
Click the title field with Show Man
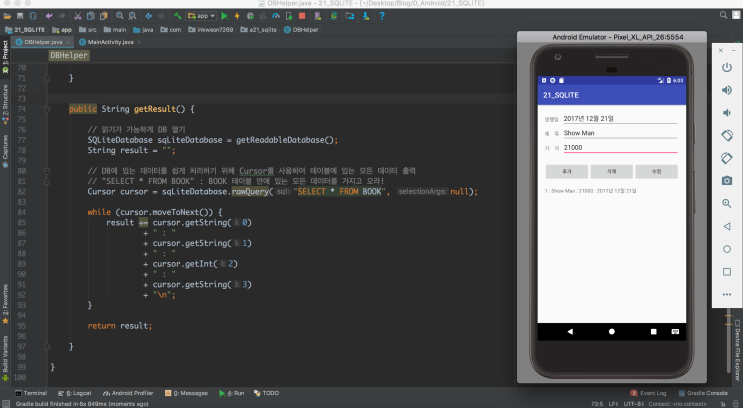click(x=619, y=132)
